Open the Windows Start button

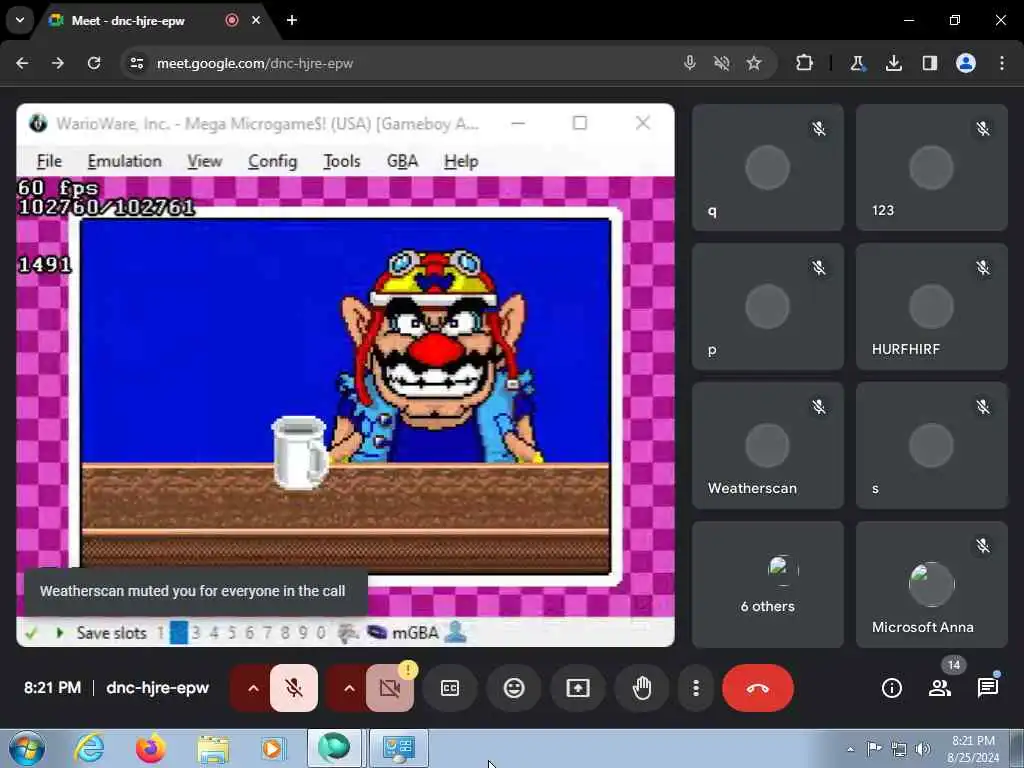coord(26,748)
